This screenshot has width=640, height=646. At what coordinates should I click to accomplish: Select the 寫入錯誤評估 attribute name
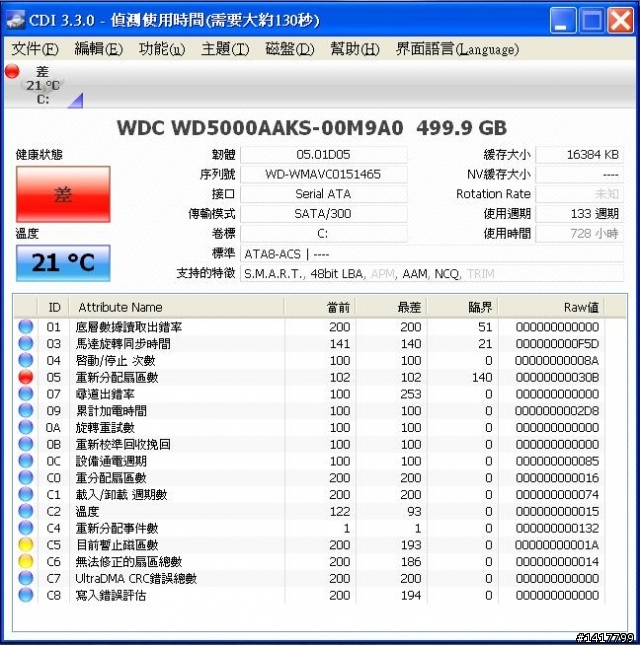pos(111,595)
